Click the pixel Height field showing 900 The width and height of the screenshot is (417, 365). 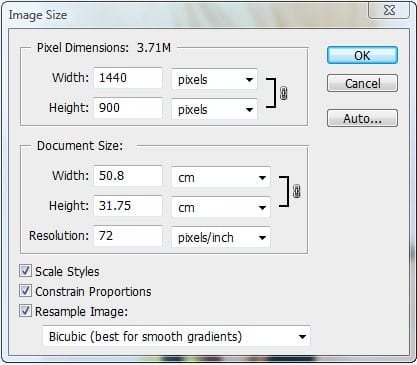128,108
